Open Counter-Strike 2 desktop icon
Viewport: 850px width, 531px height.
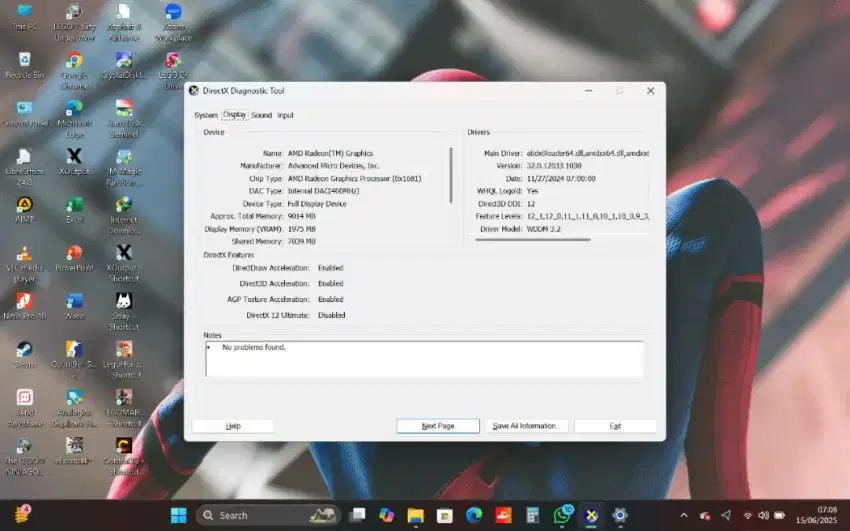point(74,360)
